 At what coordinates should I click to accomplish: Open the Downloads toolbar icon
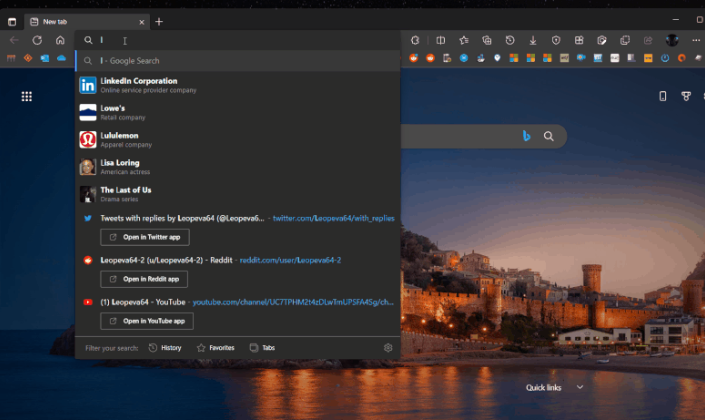[x=532, y=40]
